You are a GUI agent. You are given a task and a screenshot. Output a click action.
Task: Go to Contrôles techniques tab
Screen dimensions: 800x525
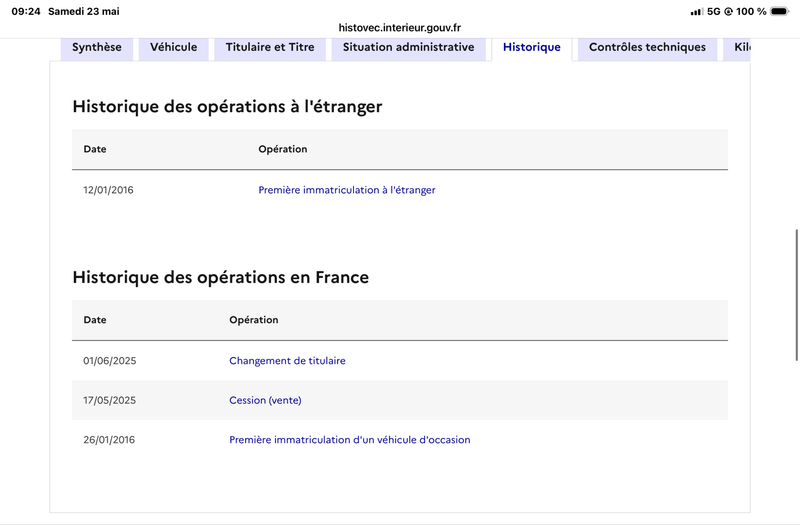647,47
